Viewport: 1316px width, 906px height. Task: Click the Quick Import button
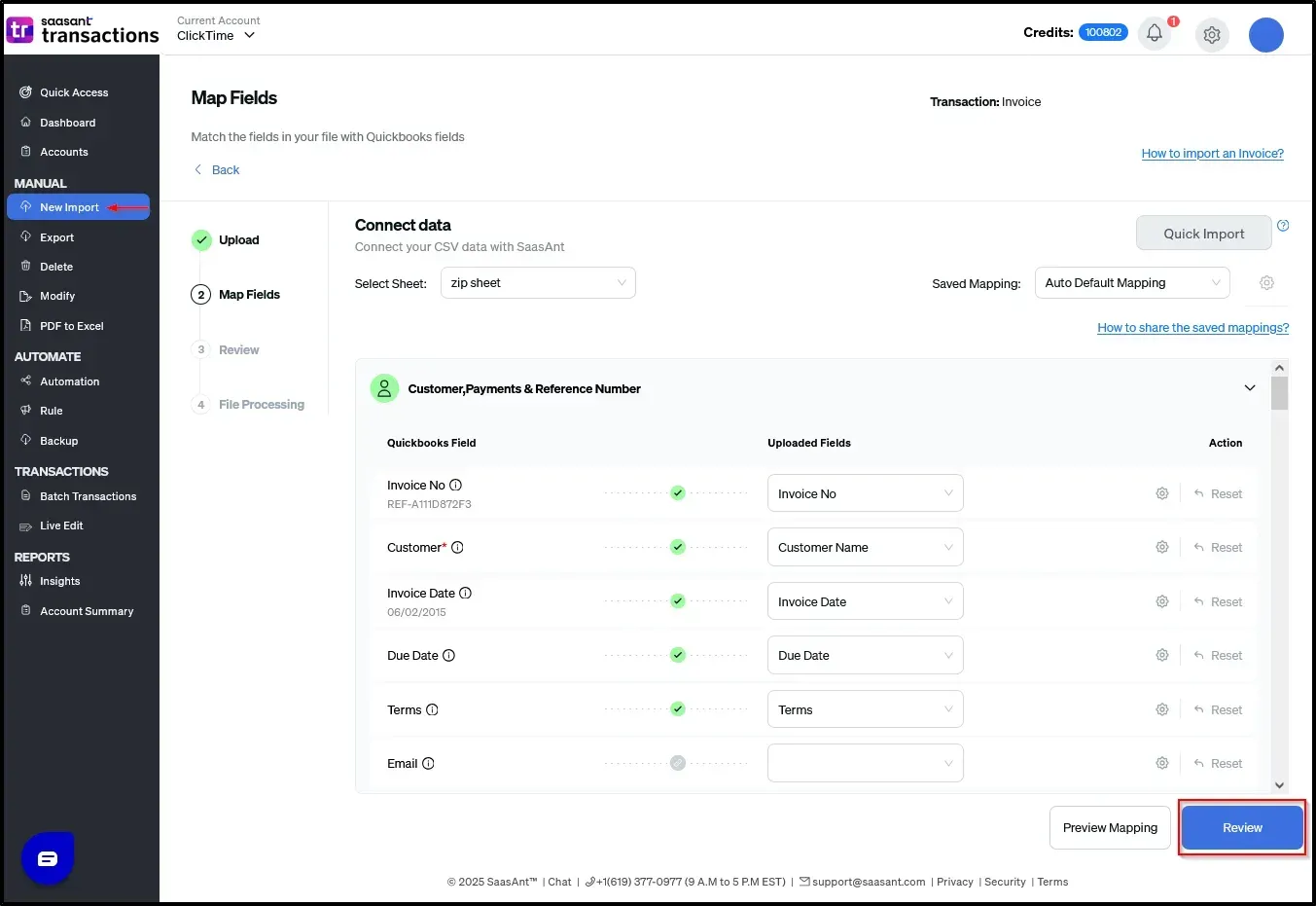point(1204,234)
